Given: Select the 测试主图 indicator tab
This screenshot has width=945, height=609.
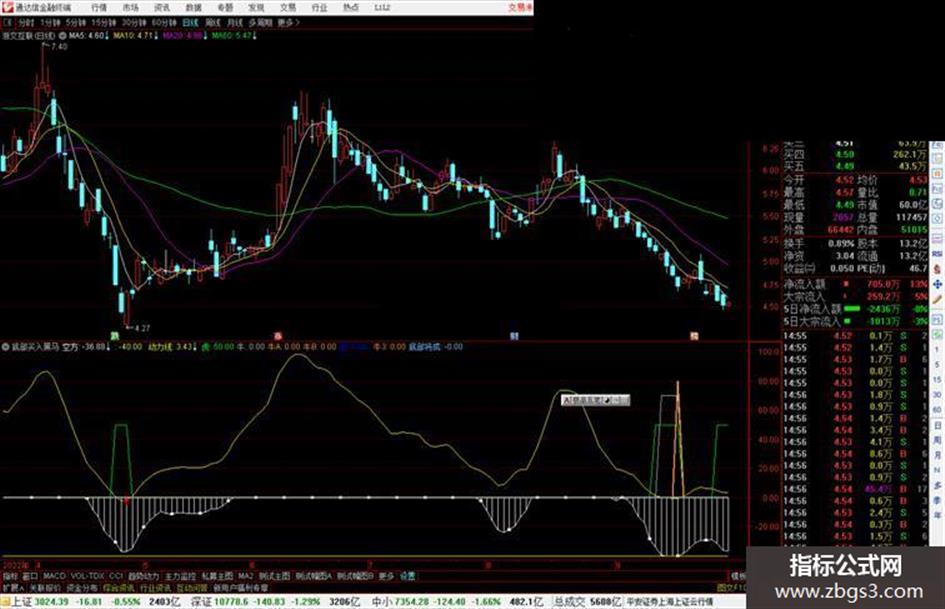Looking at the screenshot, I should click(x=275, y=576).
